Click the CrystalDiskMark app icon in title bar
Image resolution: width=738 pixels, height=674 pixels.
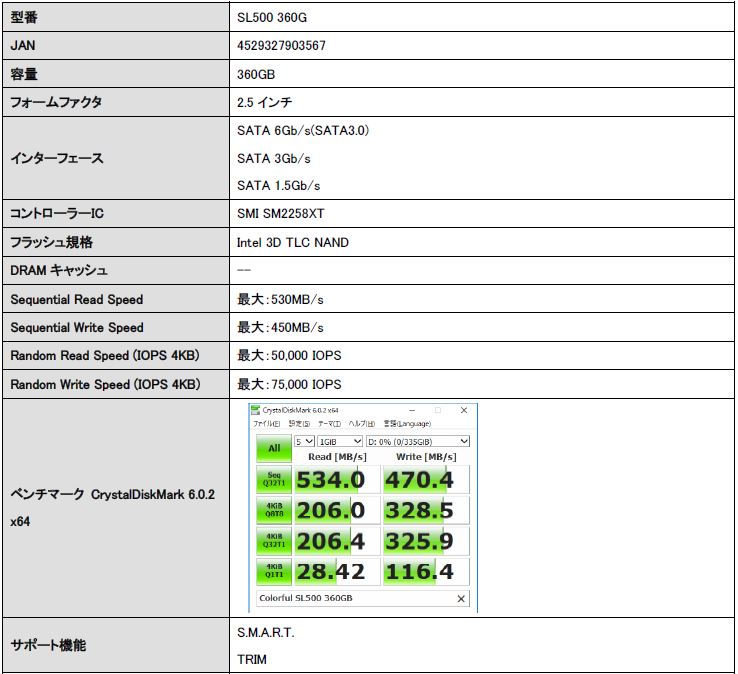click(x=255, y=410)
